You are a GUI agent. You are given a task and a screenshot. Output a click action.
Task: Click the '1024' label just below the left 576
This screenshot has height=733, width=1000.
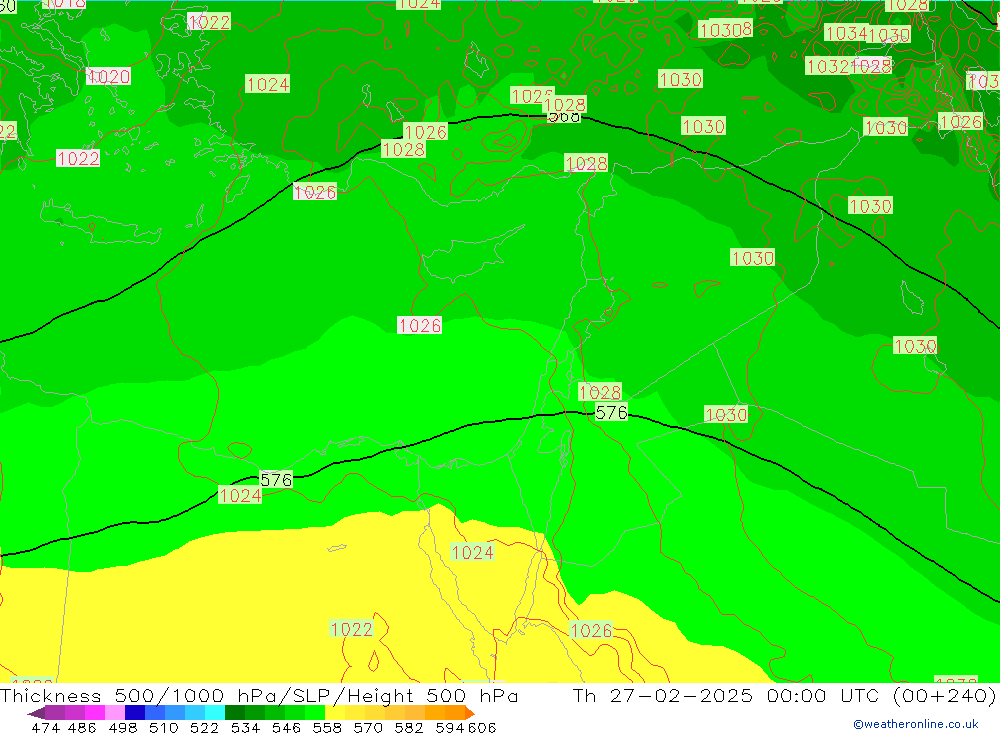click(240, 496)
